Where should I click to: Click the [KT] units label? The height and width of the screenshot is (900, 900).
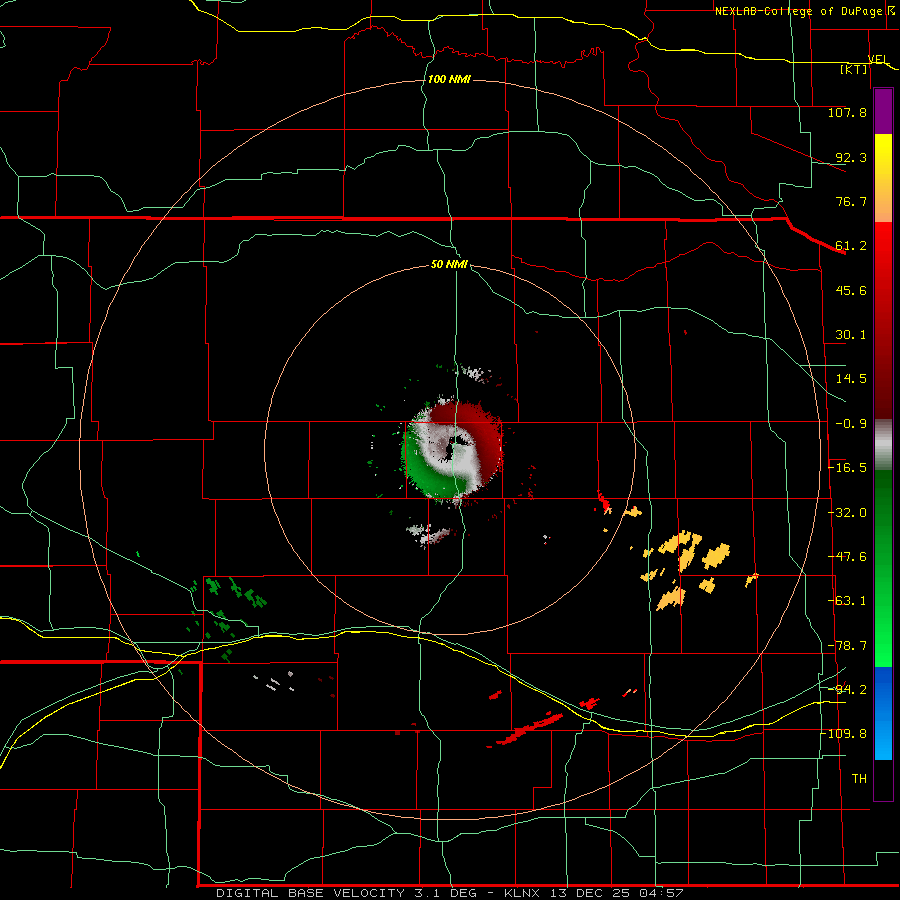pyautogui.click(x=854, y=69)
